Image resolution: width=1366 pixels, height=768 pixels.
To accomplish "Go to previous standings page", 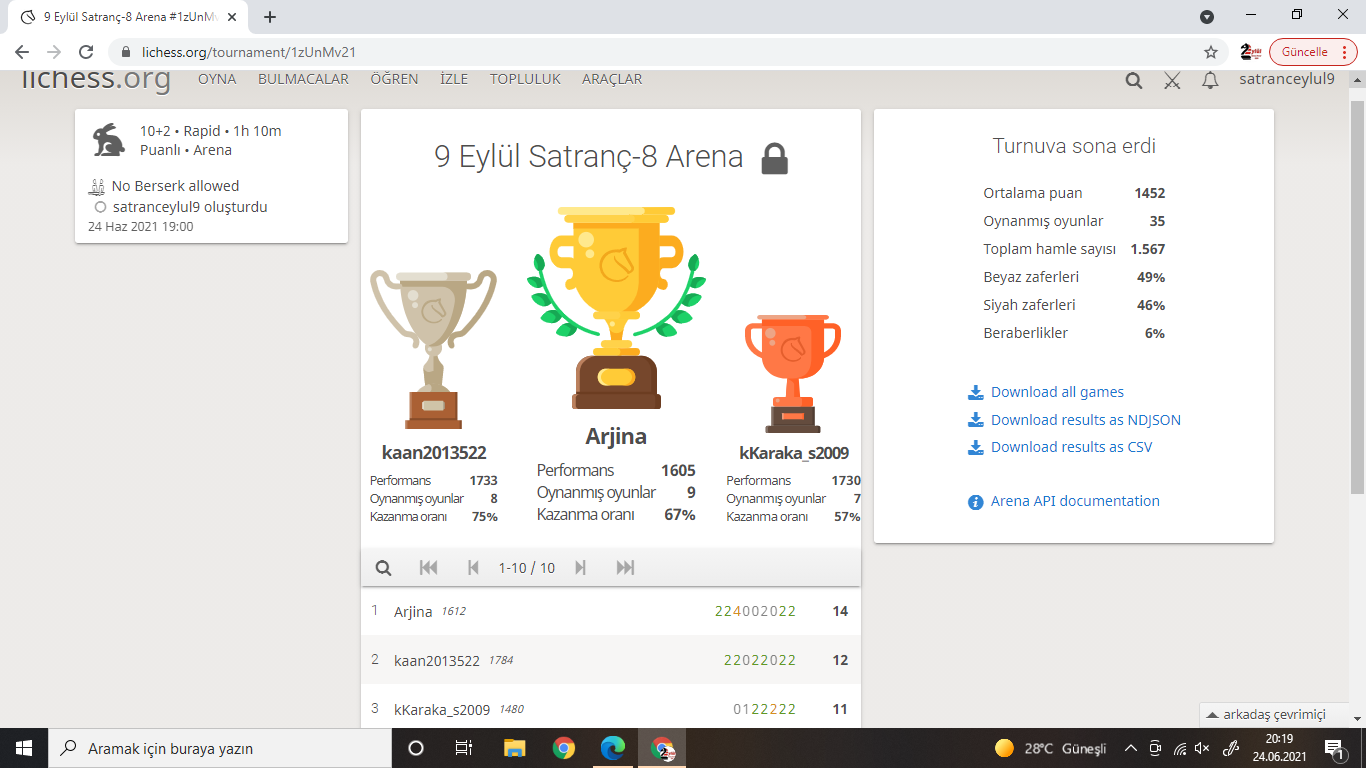I will [474, 568].
